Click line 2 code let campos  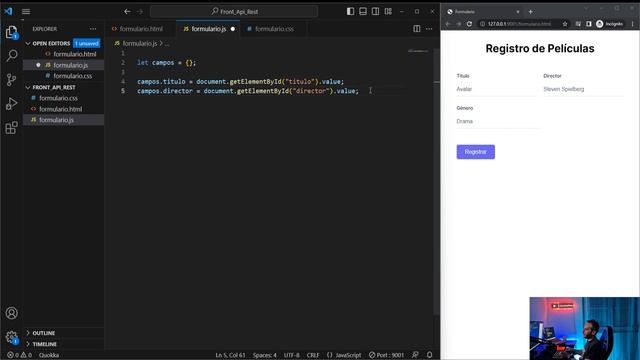pyautogui.click(x=167, y=63)
